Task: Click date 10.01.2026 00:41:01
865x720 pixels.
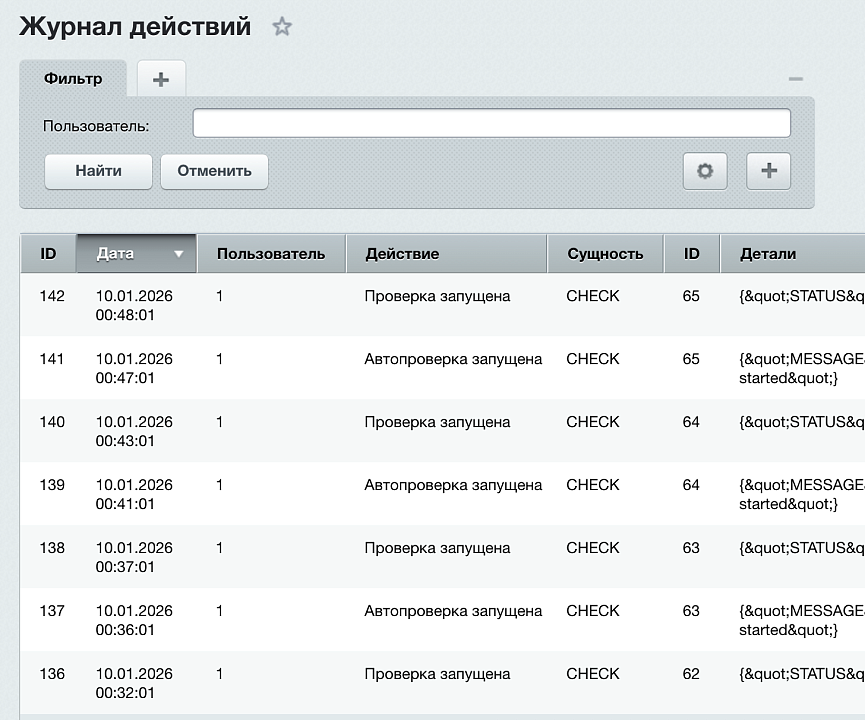Action: [134, 494]
